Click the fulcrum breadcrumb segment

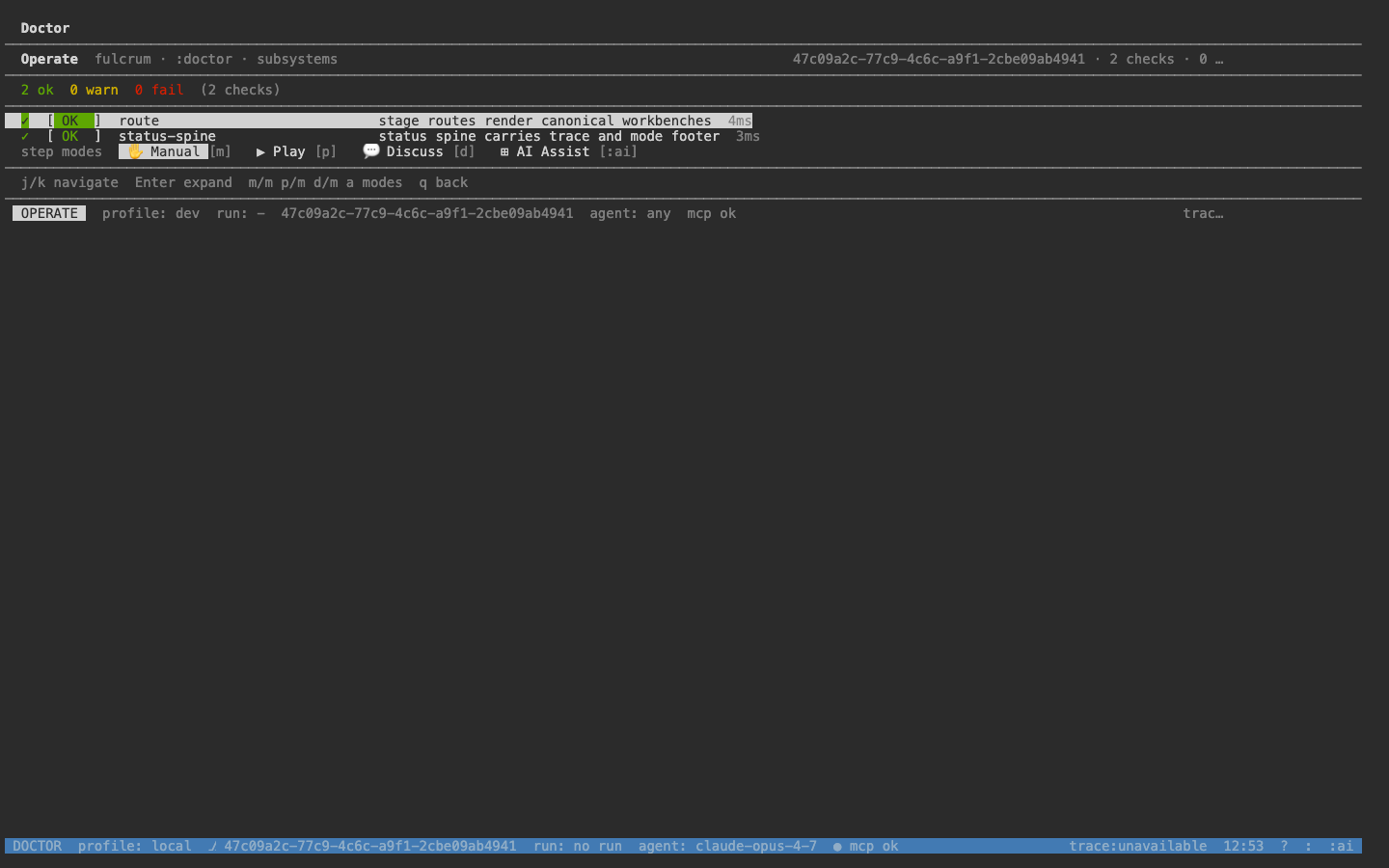point(123,59)
